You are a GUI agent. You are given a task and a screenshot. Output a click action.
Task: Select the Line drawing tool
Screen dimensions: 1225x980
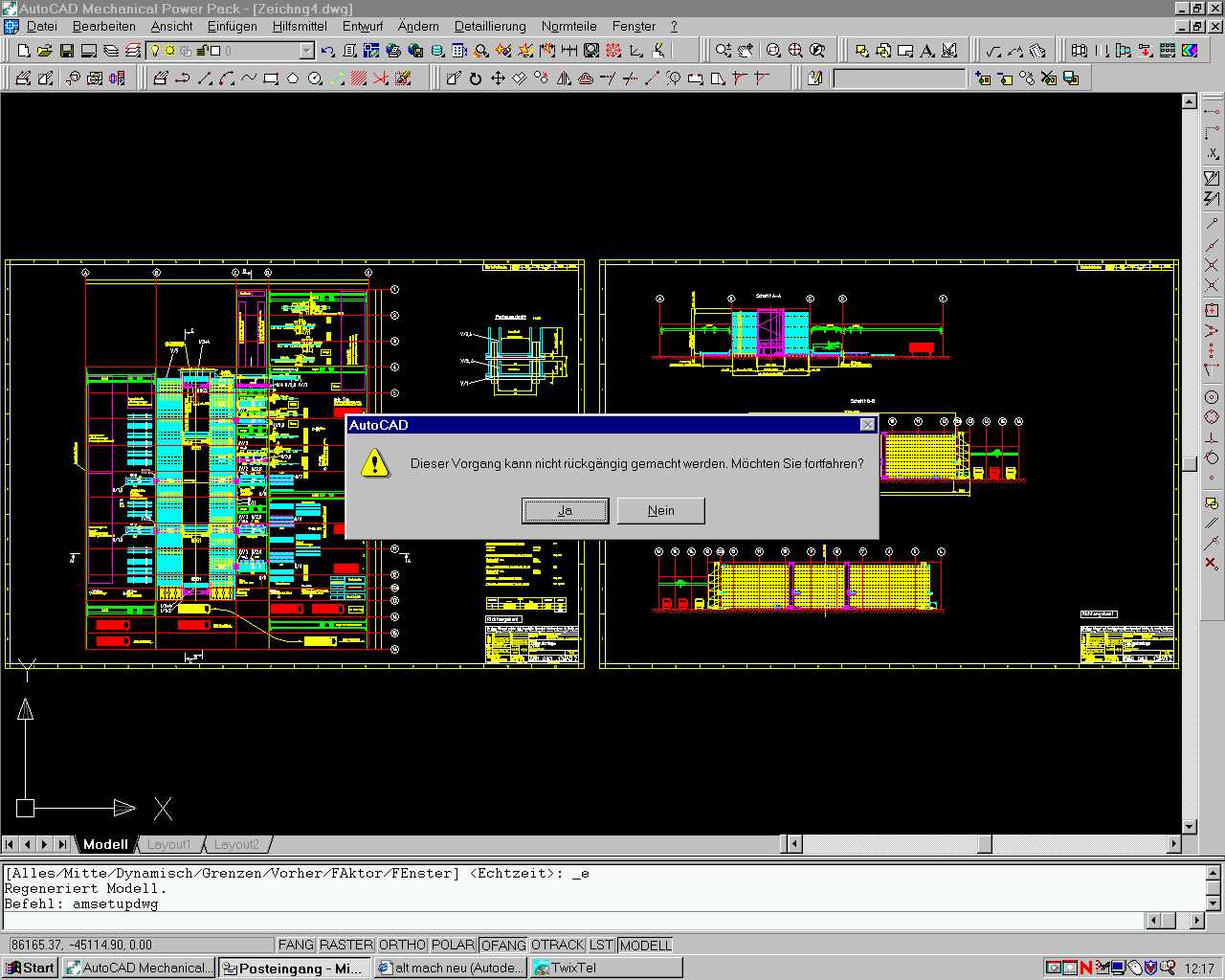[205, 78]
